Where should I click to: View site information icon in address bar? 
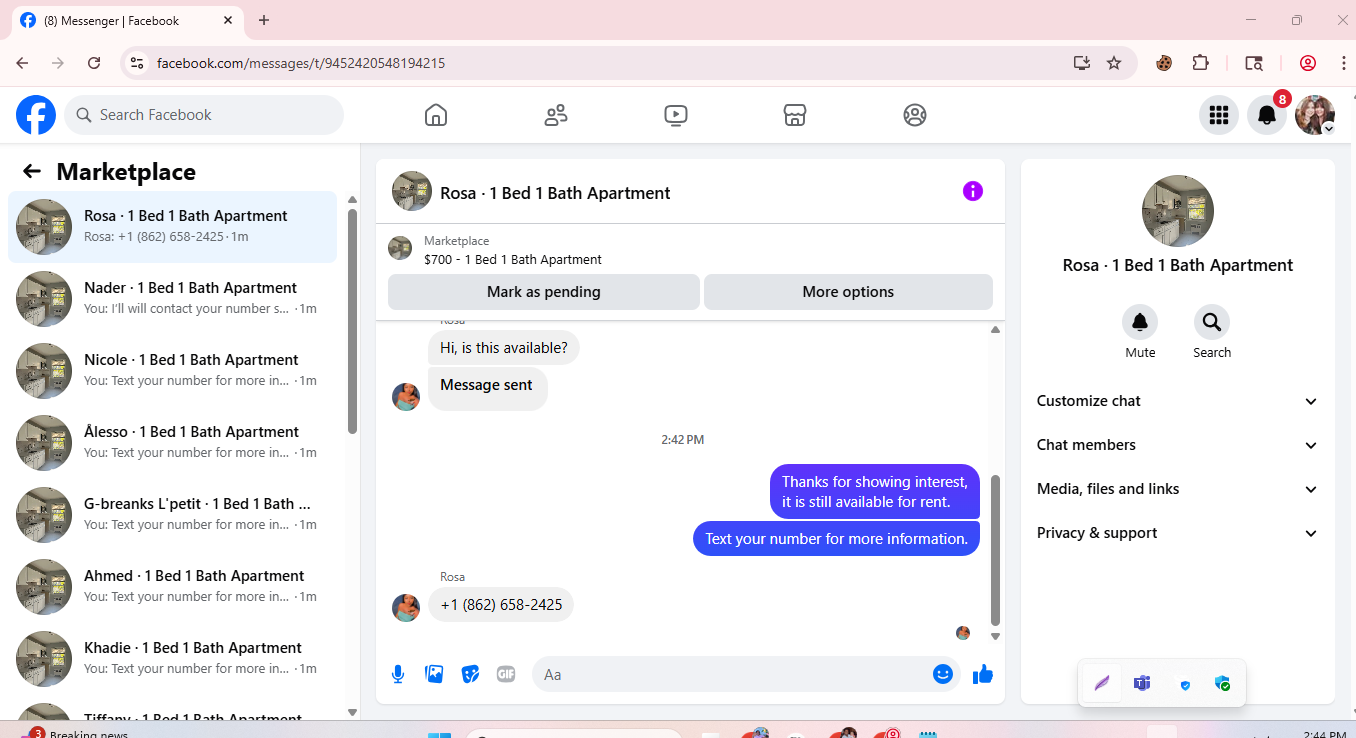click(138, 63)
